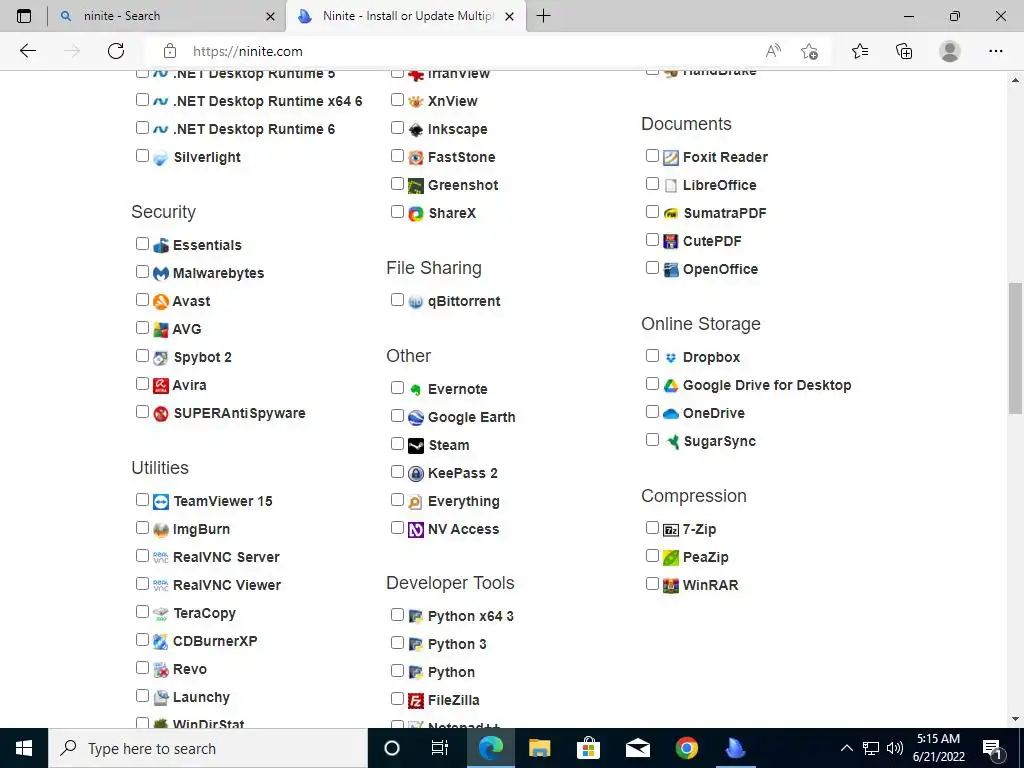Open File Explorer from the taskbar
Viewport: 1024px width, 768px height.
coord(539,748)
